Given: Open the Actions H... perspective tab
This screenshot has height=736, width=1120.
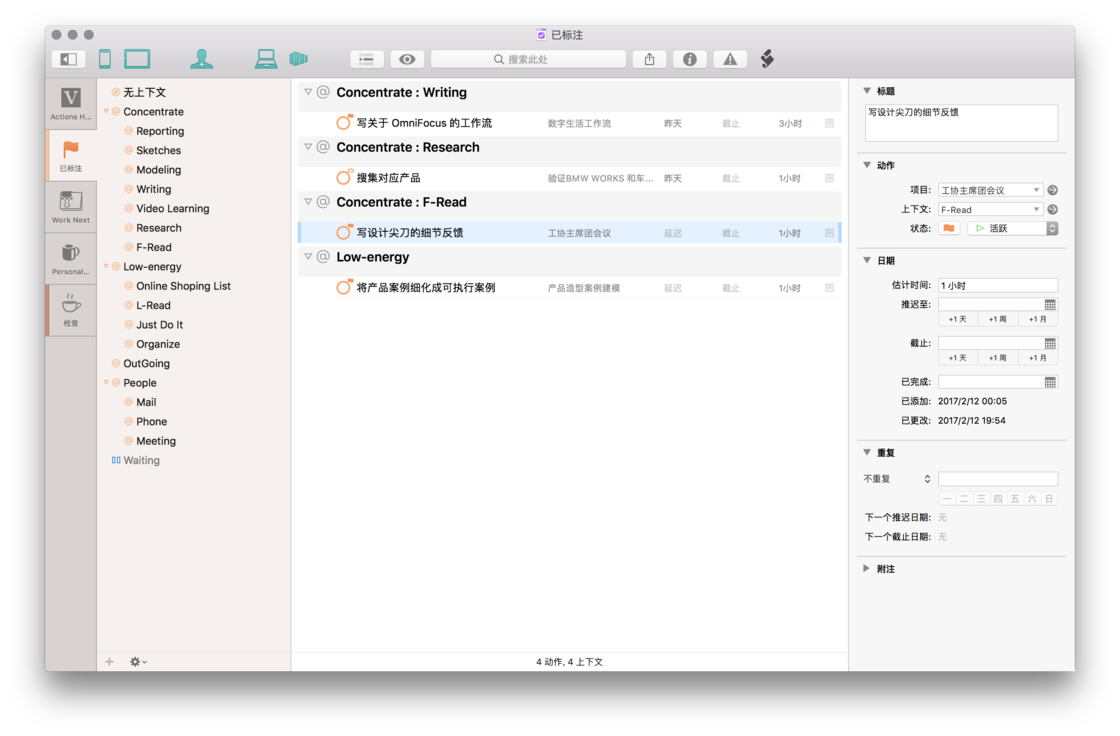Looking at the screenshot, I should [x=71, y=104].
